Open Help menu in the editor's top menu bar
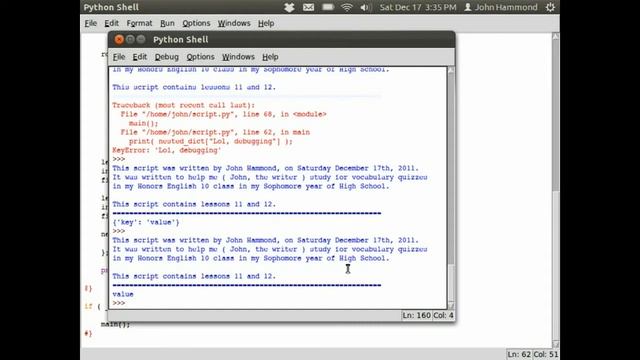The image size is (640, 360). click(x=266, y=23)
